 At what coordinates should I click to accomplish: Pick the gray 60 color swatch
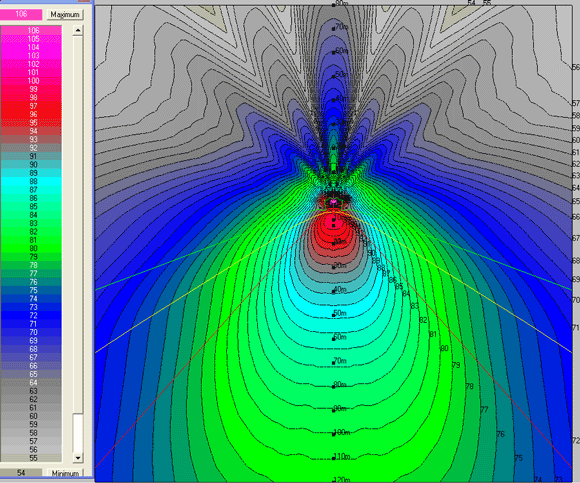(x=31, y=416)
